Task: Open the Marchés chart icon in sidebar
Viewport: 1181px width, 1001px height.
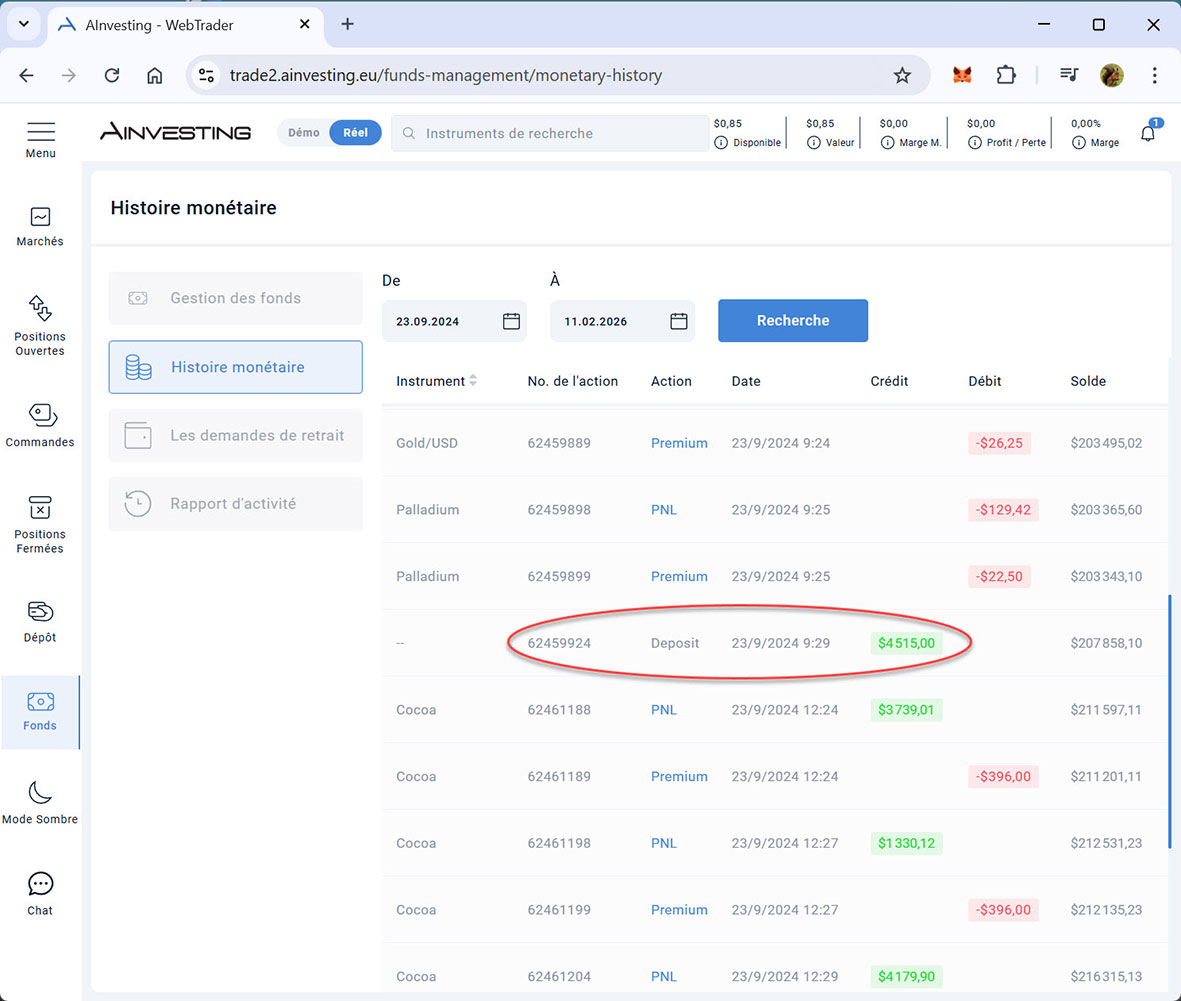Action: 40,217
